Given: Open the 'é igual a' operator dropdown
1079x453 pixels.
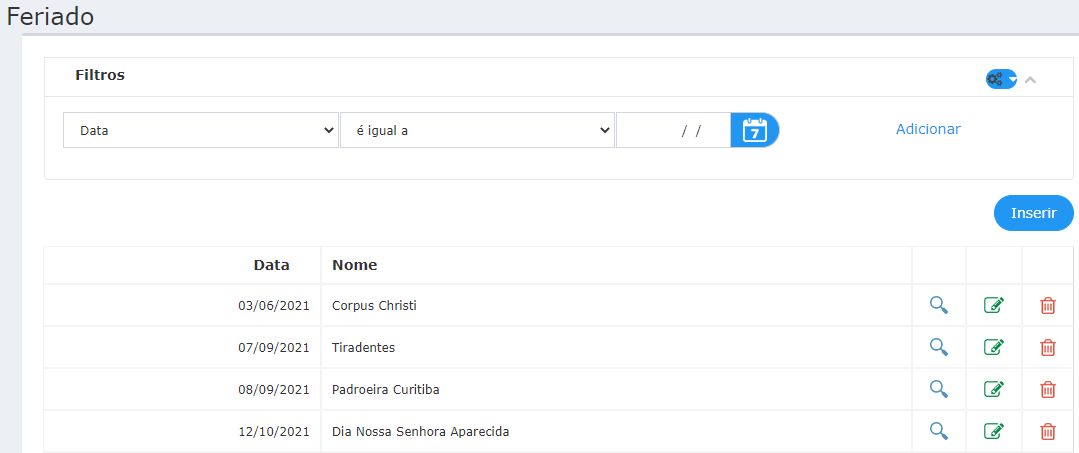Looking at the screenshot, I should 478,130.
